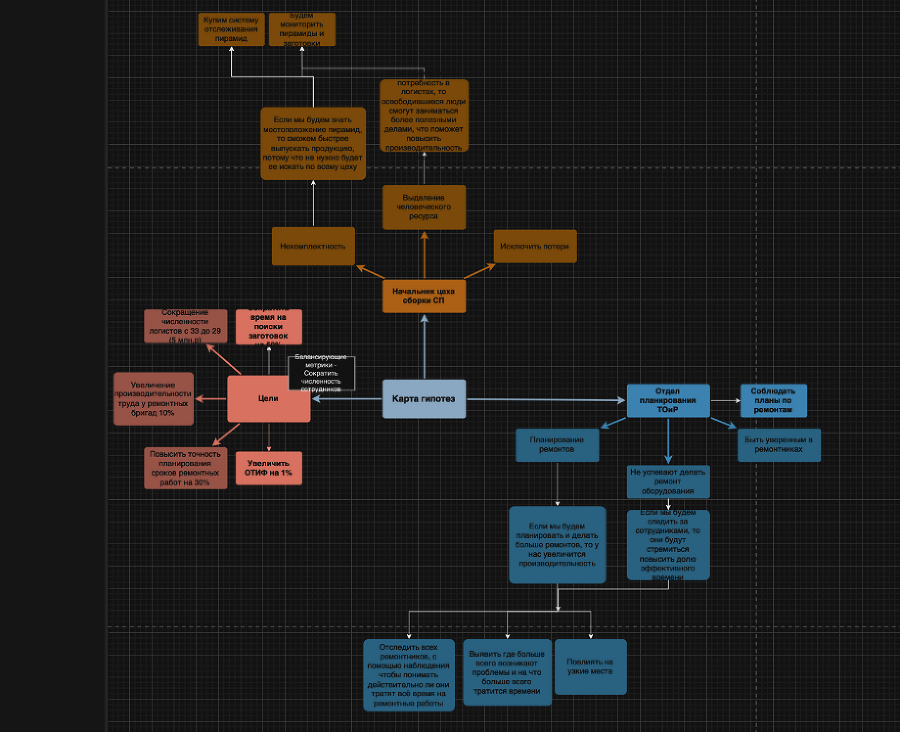
Task: Click the "Отдел планирования ТОиР" node
Action: coord(668,400)
